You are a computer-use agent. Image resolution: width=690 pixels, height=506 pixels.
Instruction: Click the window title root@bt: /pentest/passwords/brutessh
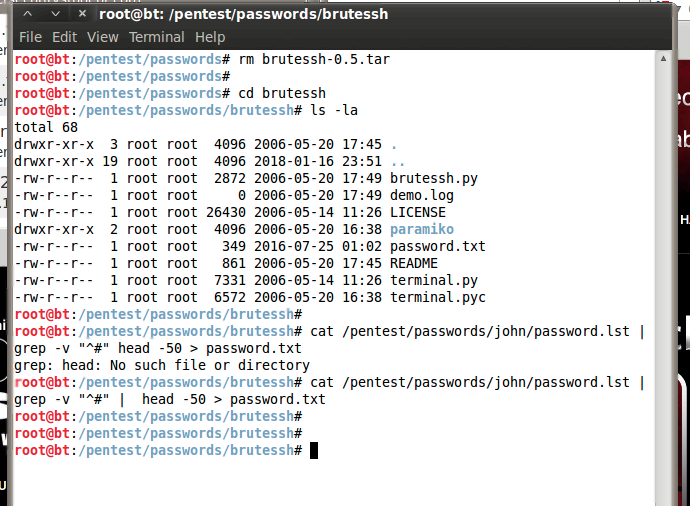243,14
